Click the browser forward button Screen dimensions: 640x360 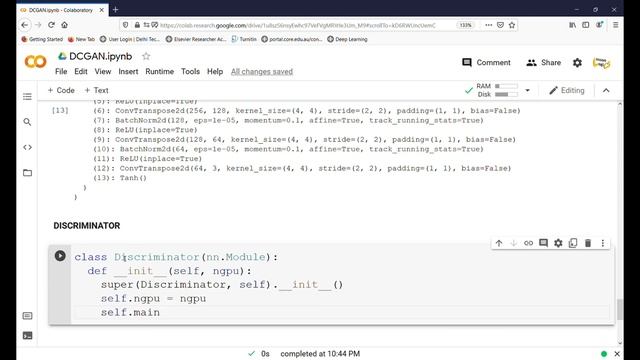click(38, 25)
